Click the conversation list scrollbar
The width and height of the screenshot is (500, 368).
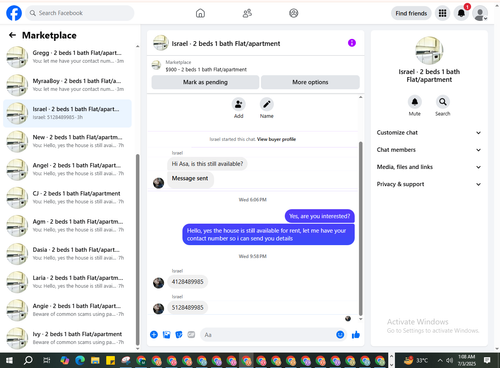(138, 250)
